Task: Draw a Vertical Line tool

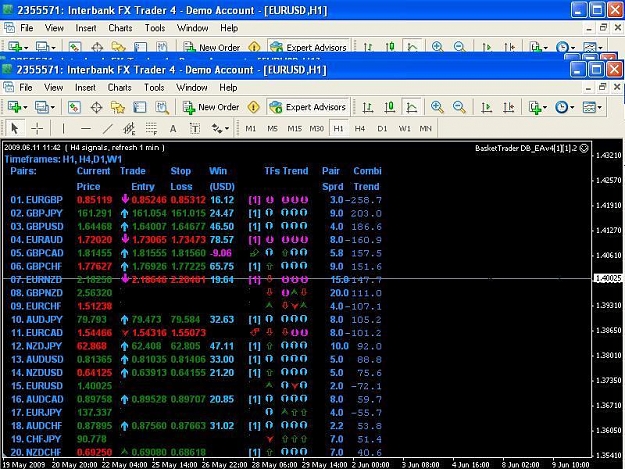Action: [x=63, y=128]
